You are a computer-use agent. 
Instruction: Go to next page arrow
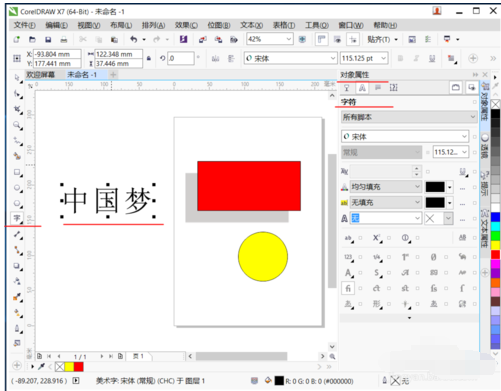[102, 356]
